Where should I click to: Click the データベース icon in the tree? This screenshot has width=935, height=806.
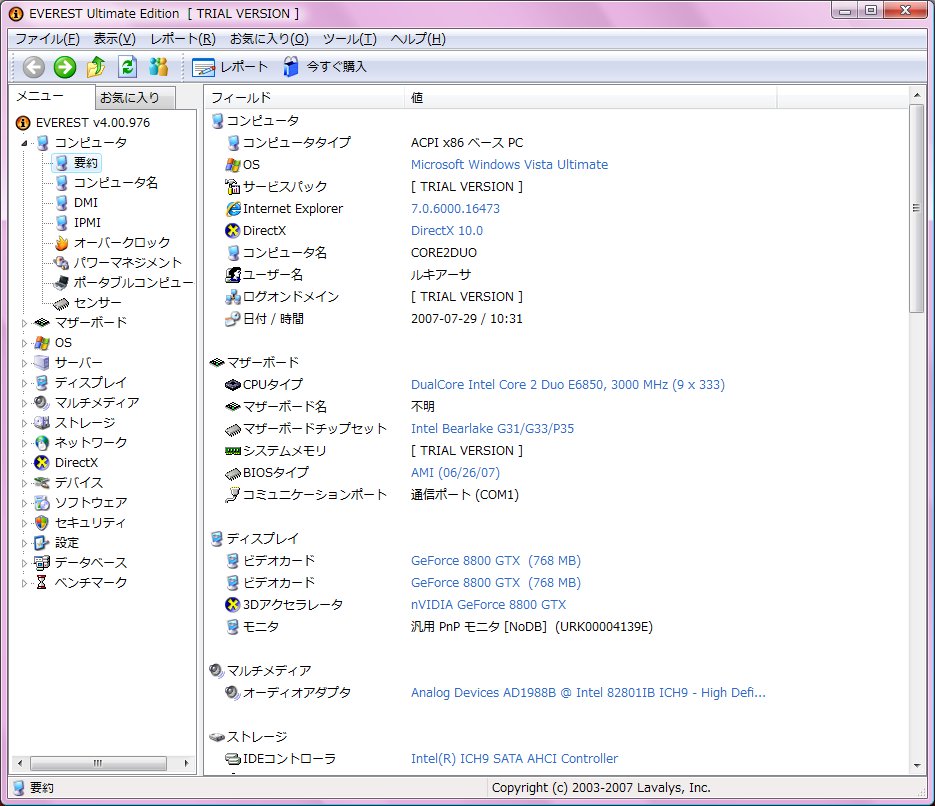pos(42,563)
